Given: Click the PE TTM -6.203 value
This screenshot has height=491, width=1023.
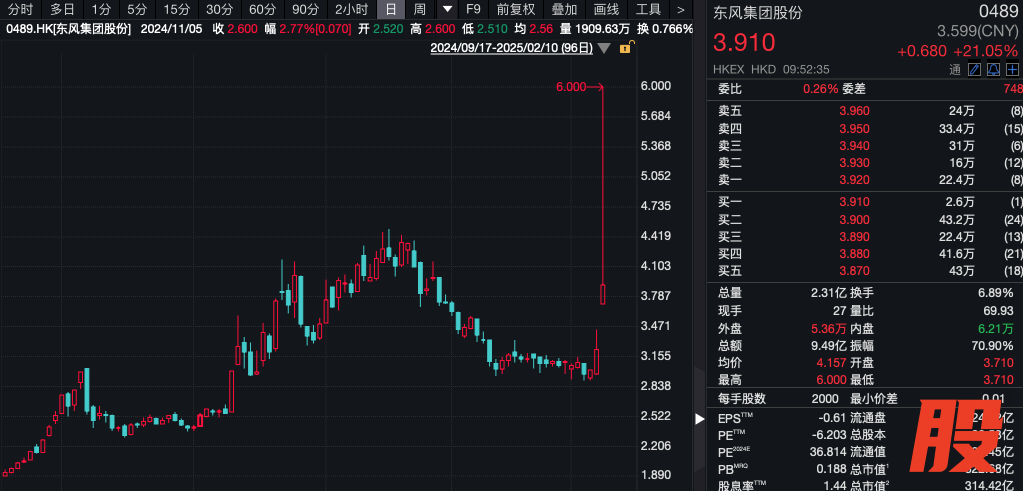Looking at the screenshot, I should coord(831,434).
